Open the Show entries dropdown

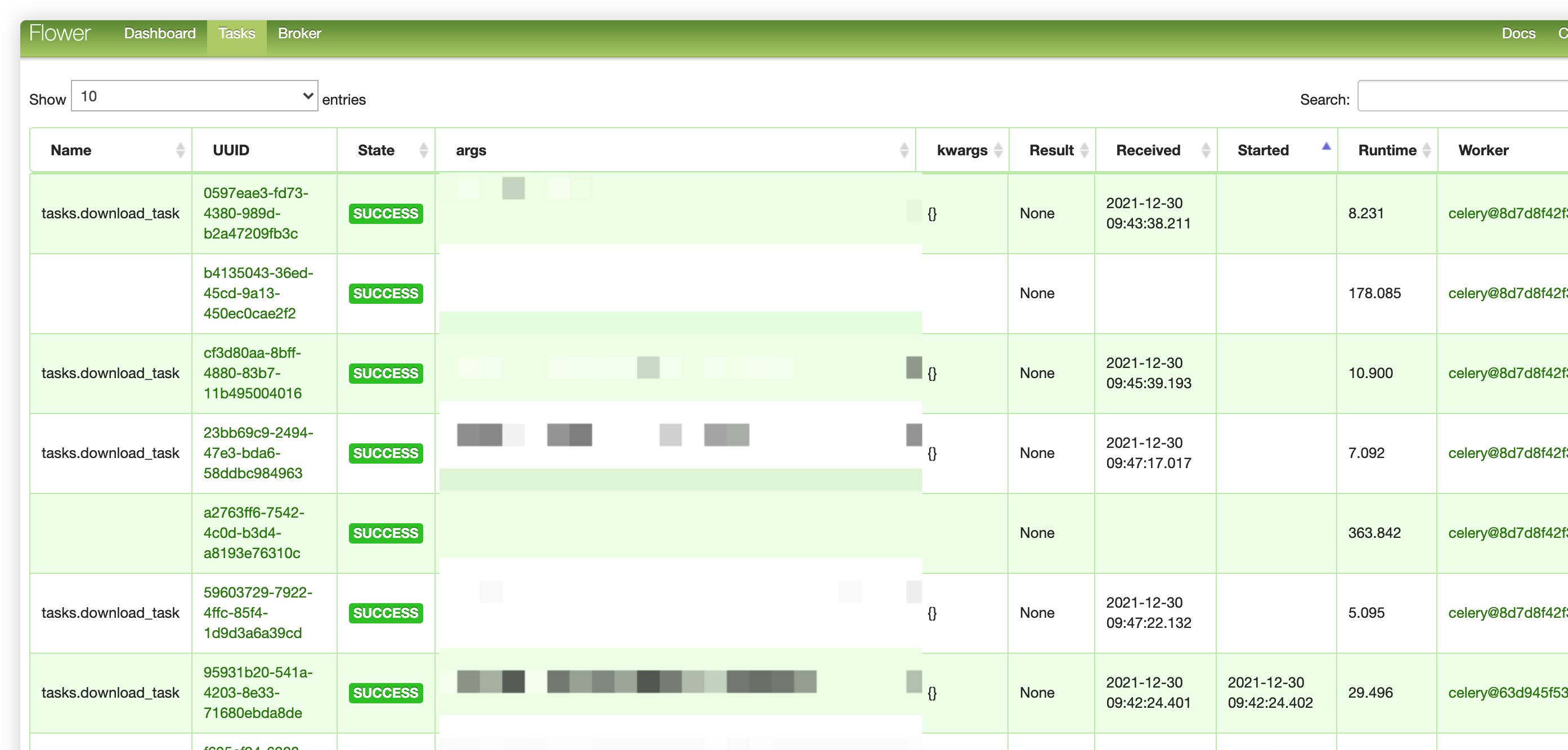194,96
